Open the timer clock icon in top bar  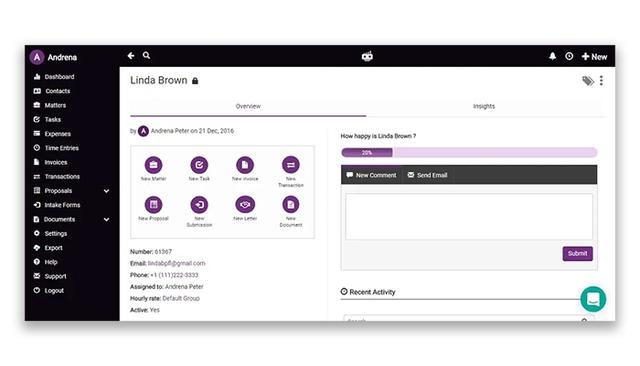tap(569, 56)
